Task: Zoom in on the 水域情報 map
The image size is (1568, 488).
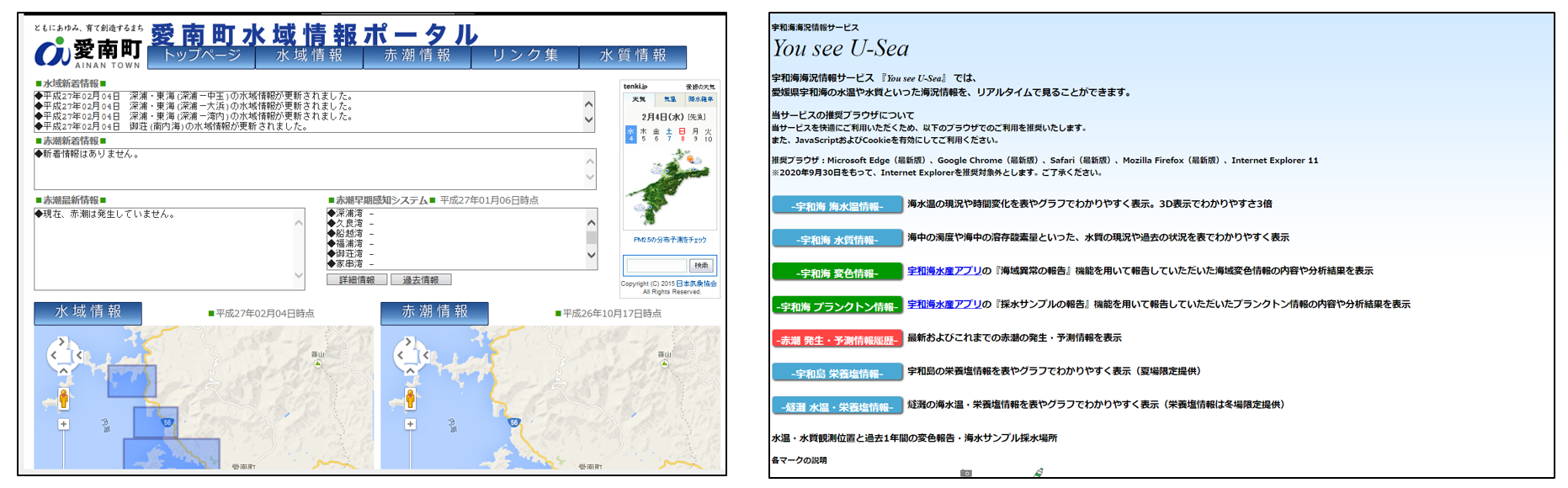Action: pyautogui.click(x=63, y=424)
